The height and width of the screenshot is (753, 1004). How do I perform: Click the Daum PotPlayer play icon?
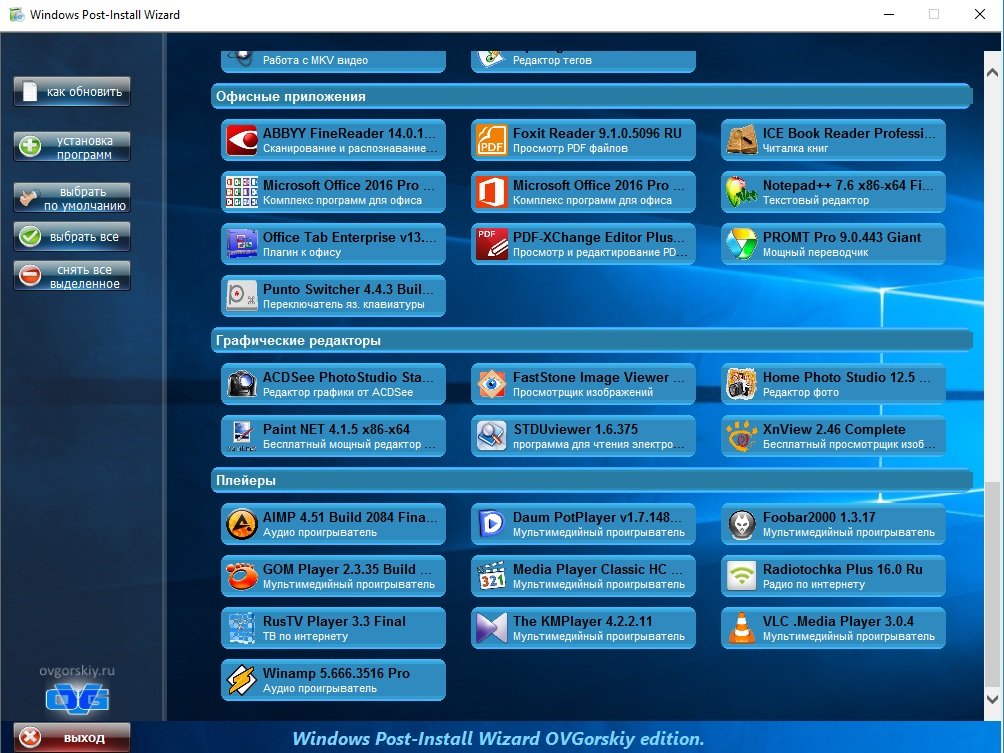(x=492, y=524)
